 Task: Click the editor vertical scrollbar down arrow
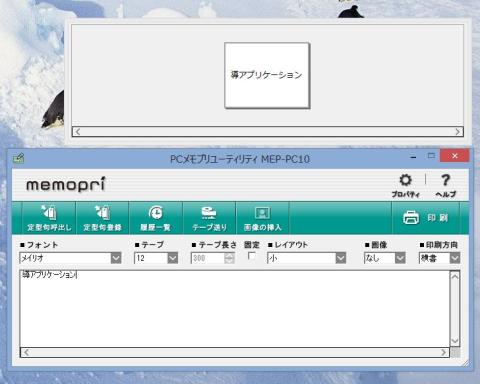(x=455, y=341)
